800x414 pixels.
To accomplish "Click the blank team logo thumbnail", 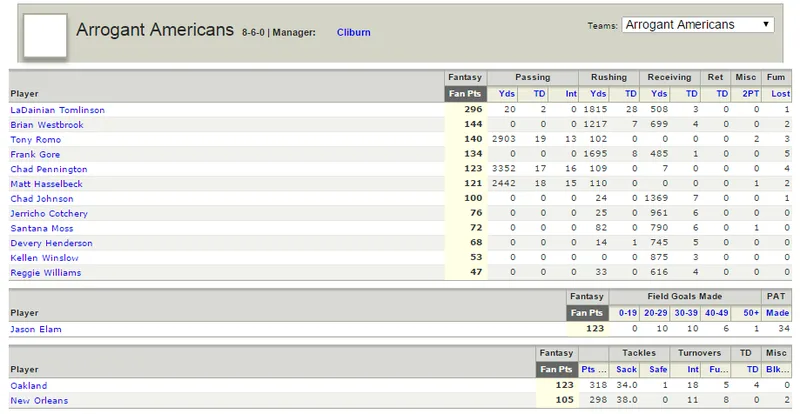I will click(x=45, y=35).
